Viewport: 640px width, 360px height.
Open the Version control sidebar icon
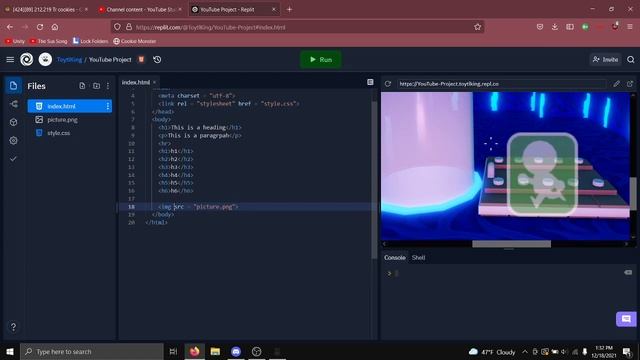click(13, 104)
